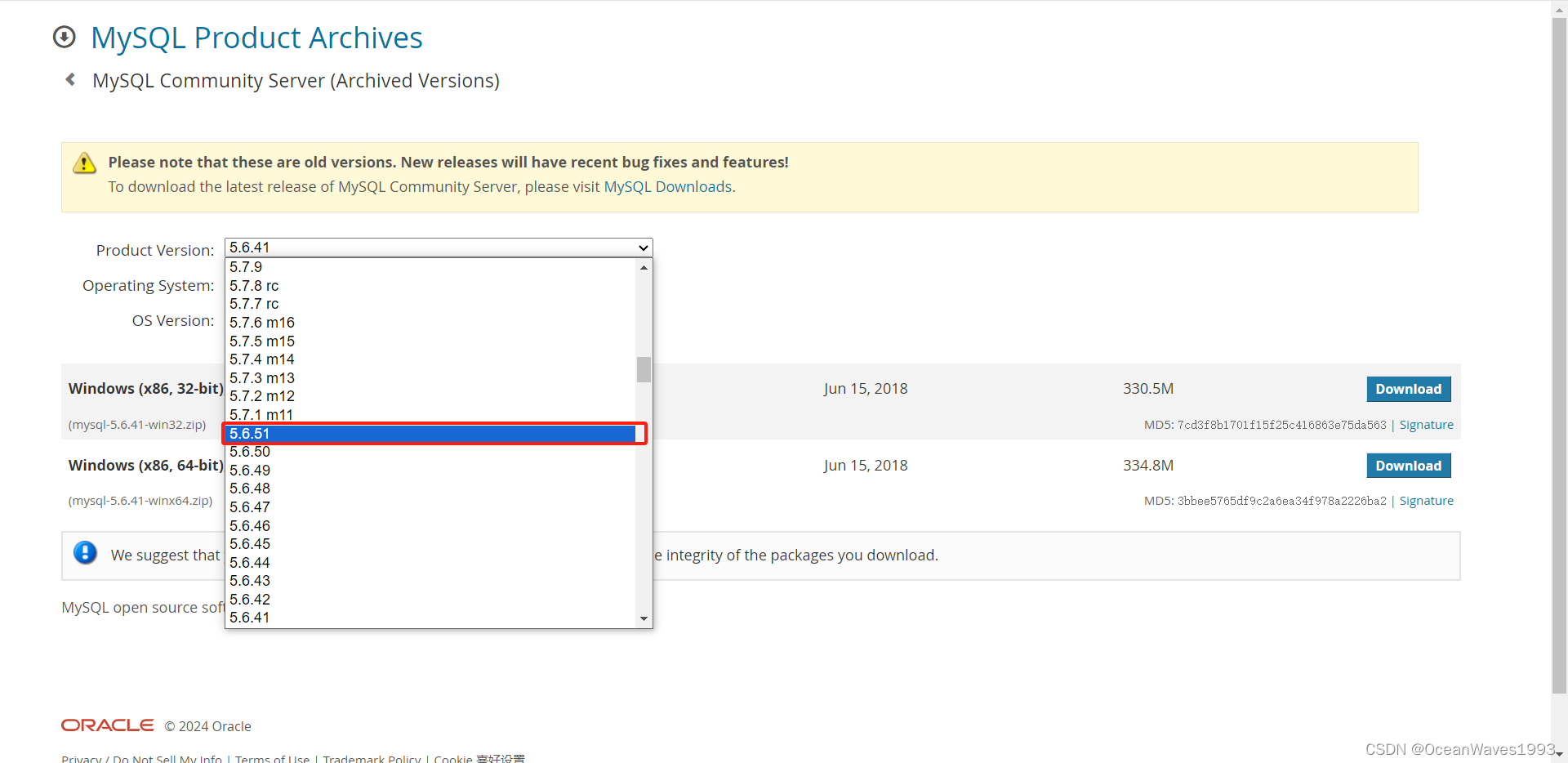Select version 5.7.2 m12 option

coord(430,396)
